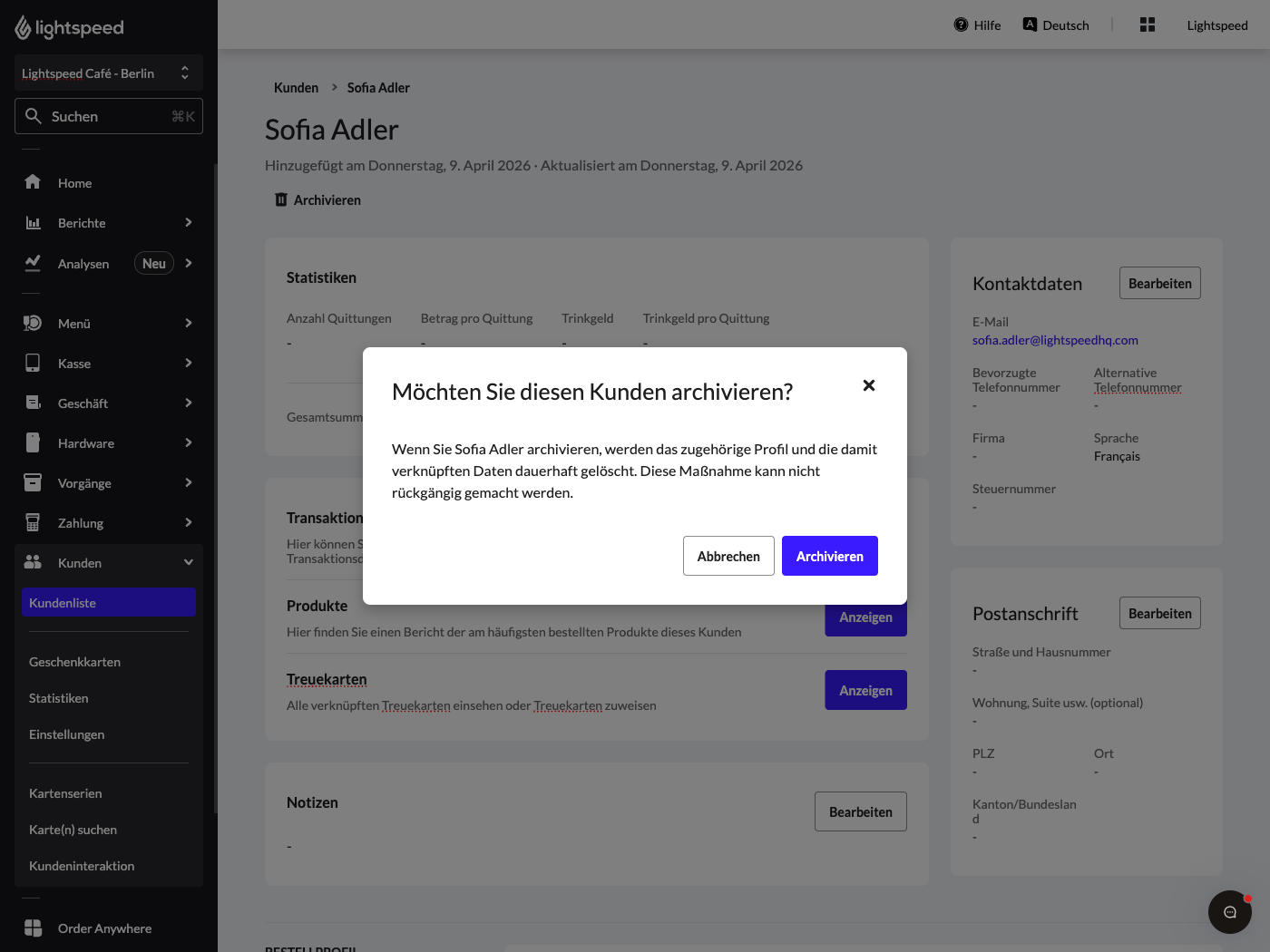Expand the Kasse submenu chevron
Image resolution: width=1270 pixels, height=952 pixels.
click(x=189, y=363)
